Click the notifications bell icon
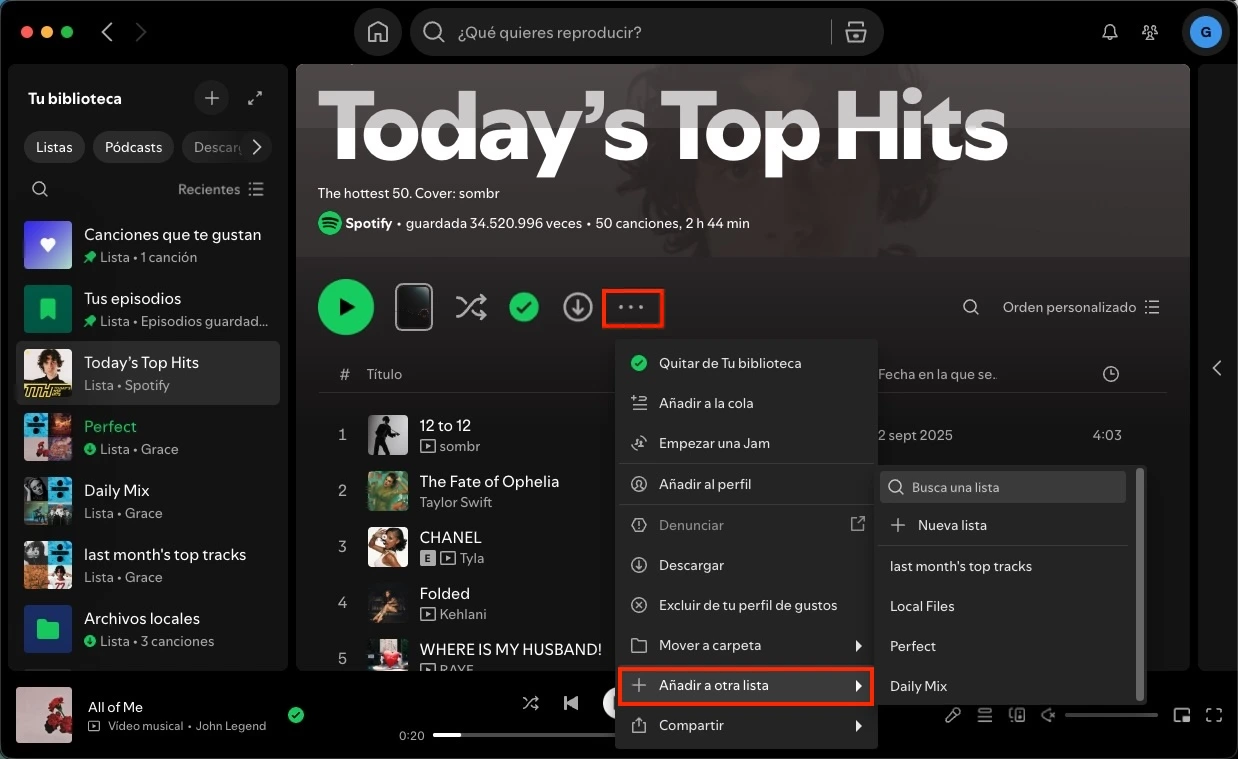 pos(1109,31)
